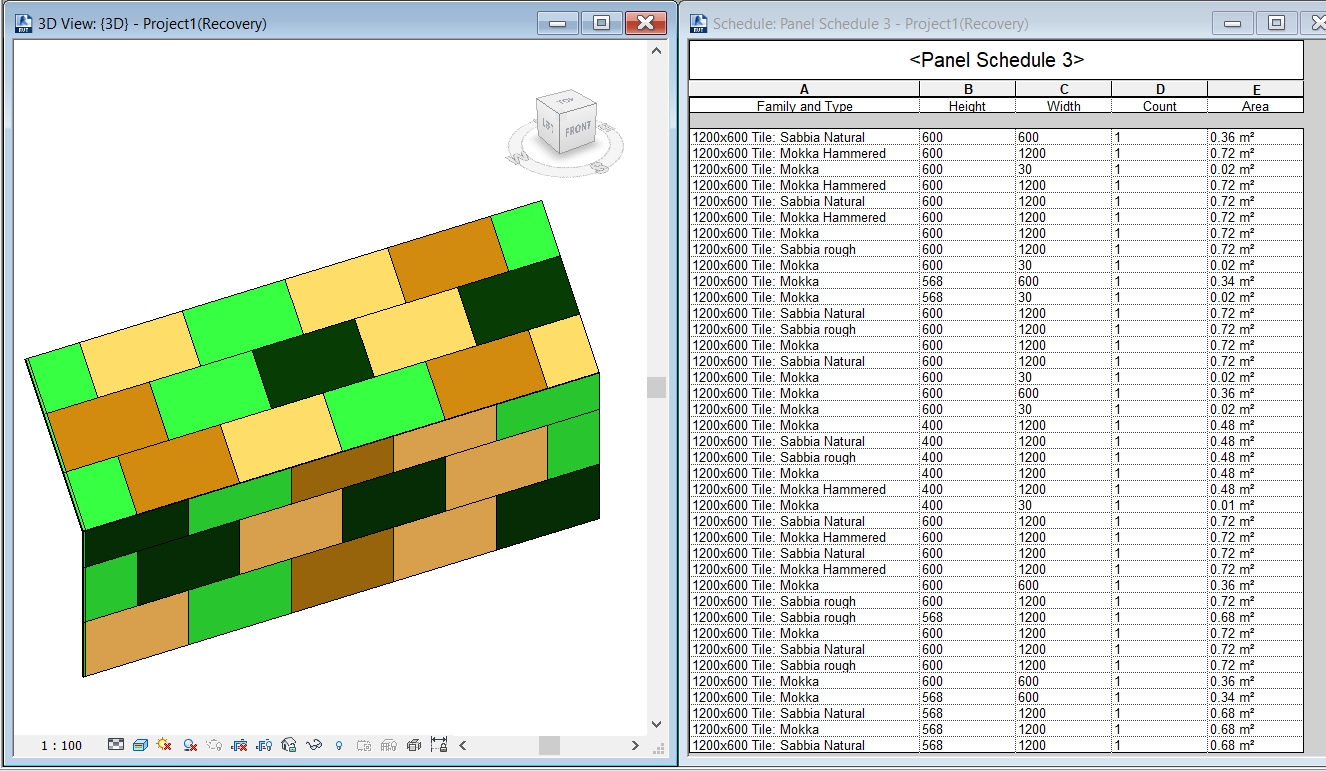Click the Height column header

[967, 105]
